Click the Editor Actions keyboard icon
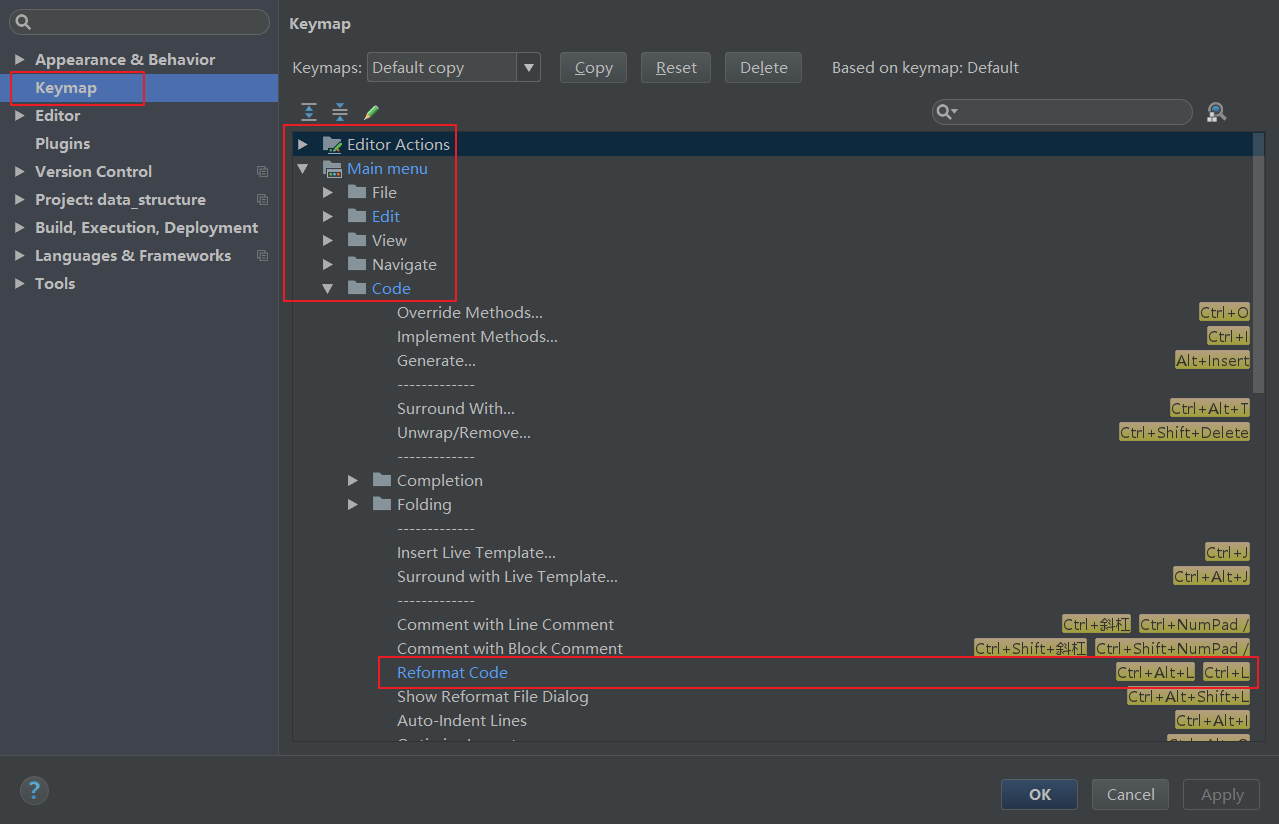1279x824 pixels. point(331,144)
